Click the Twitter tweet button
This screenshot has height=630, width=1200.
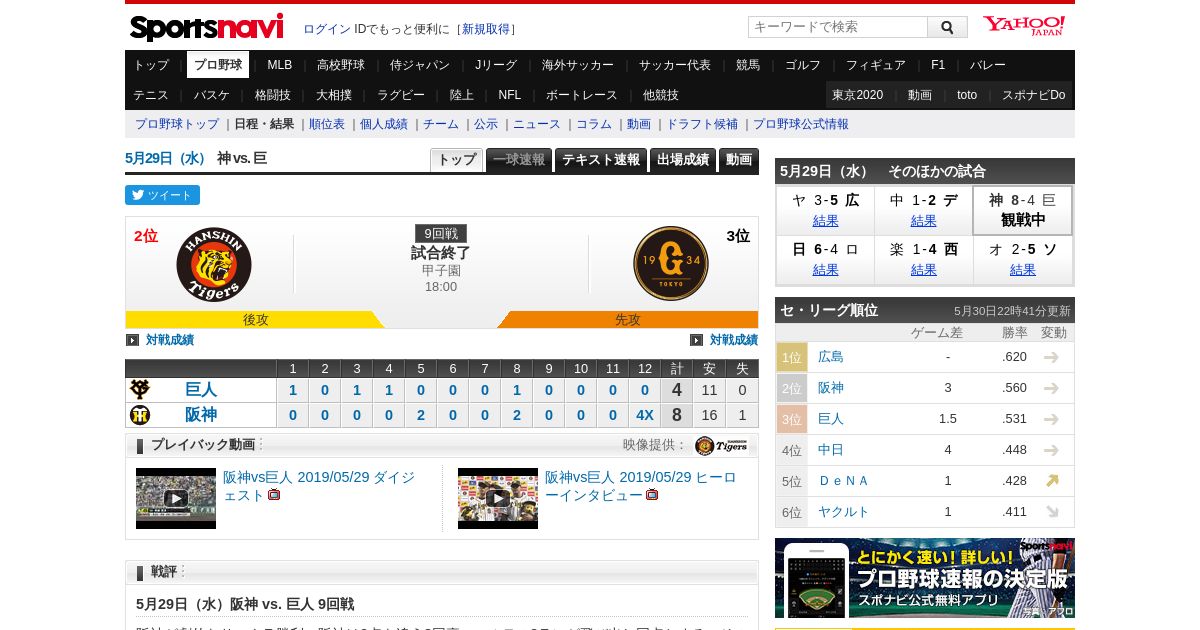[162, 195]
